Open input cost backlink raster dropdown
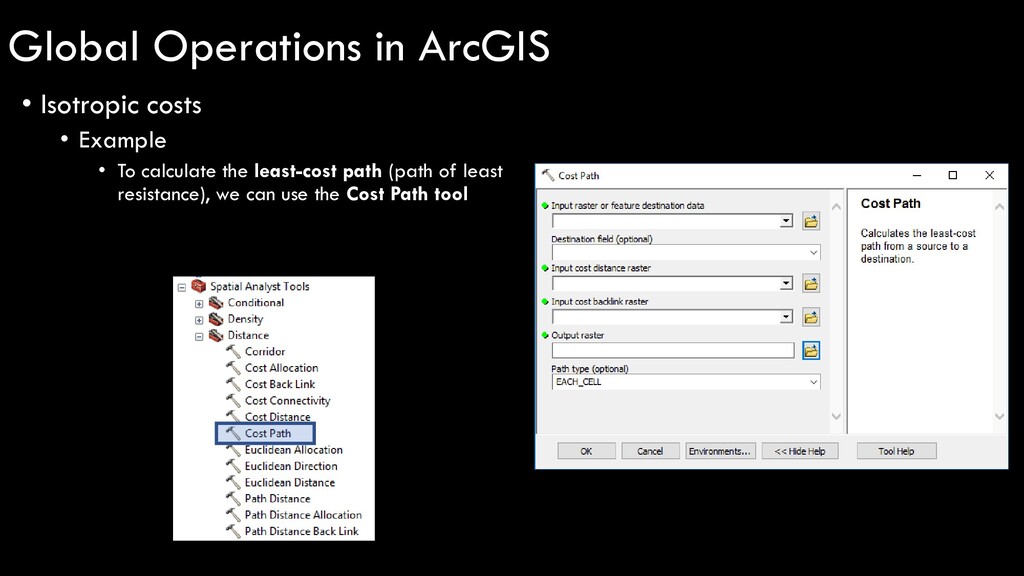1024x576 pixels. click(786, 317)
